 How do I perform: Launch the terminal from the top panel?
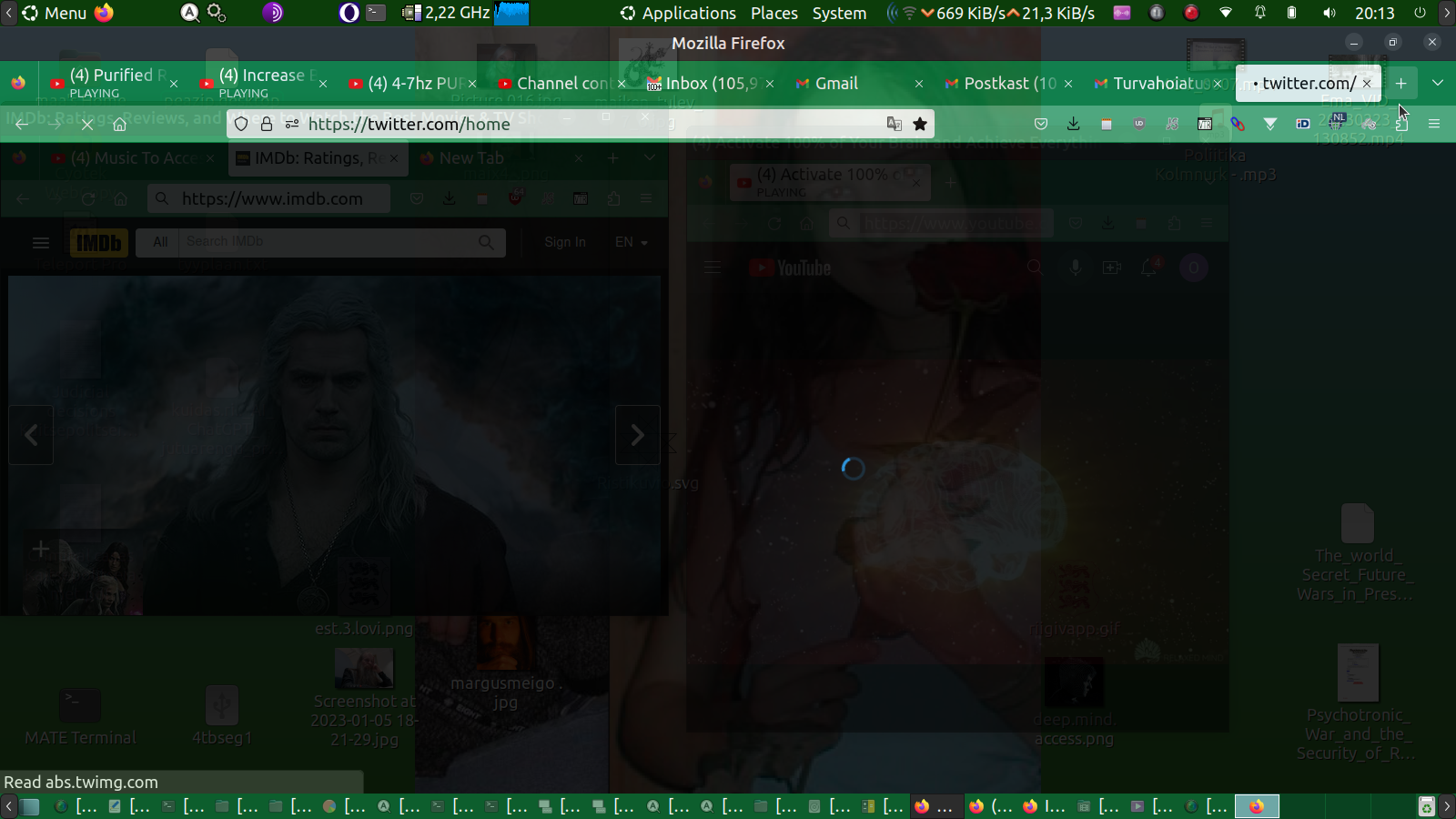(376, 13)
